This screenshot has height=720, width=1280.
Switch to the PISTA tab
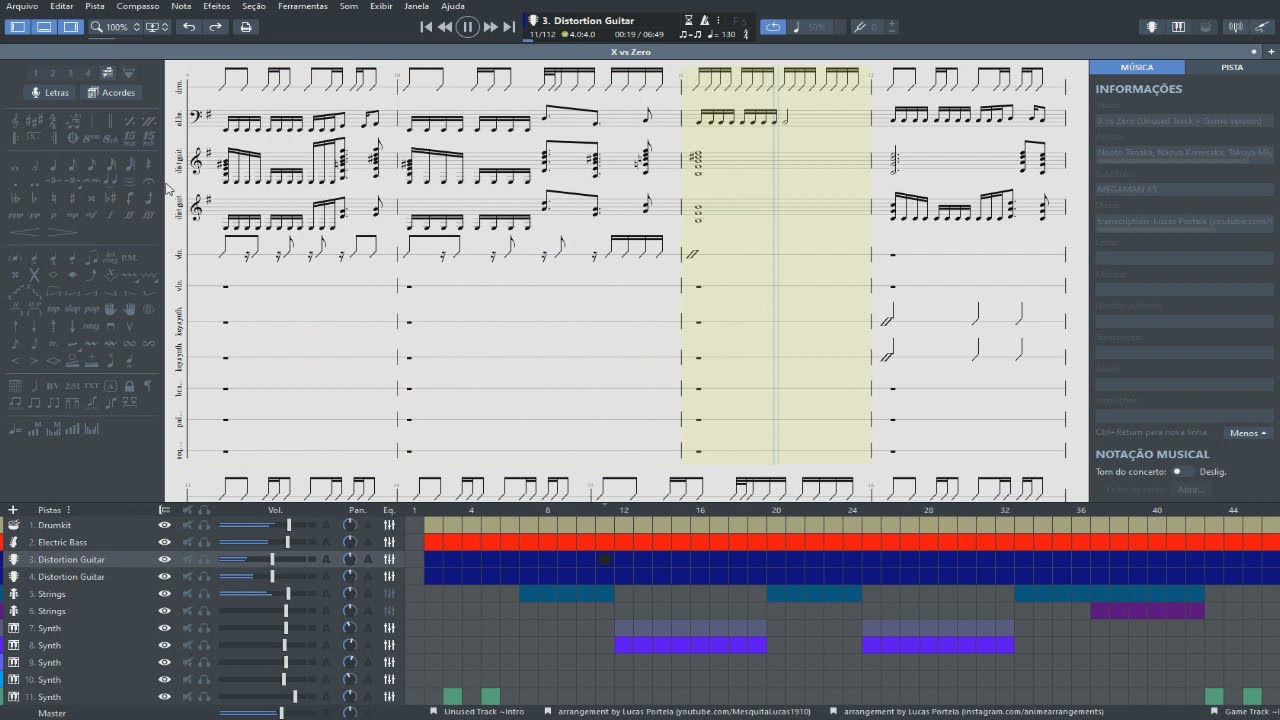pos(1232,67)
